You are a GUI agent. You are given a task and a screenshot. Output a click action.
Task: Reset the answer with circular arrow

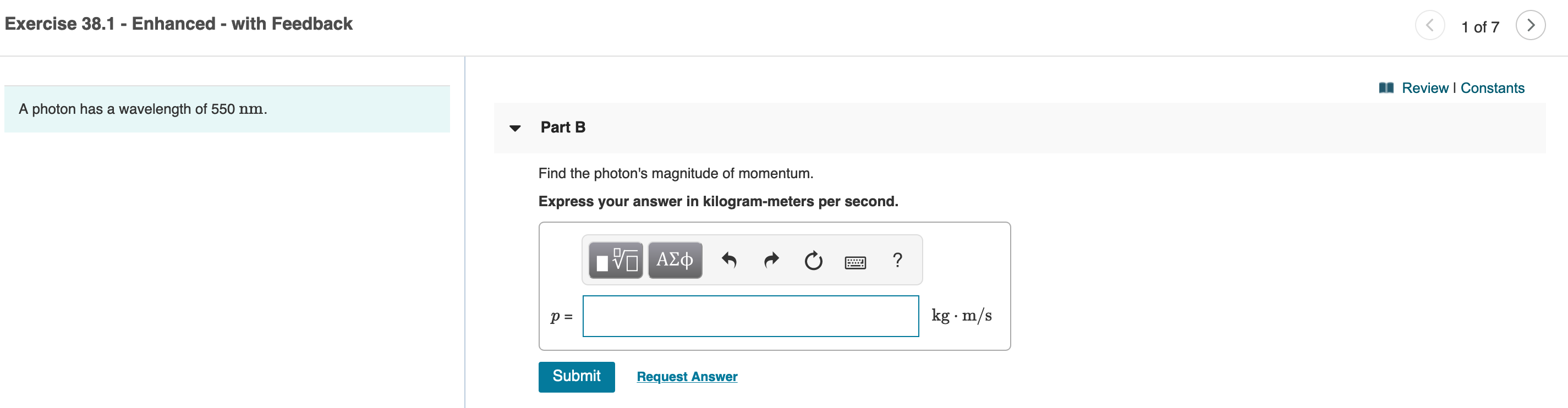coord(813,261)
